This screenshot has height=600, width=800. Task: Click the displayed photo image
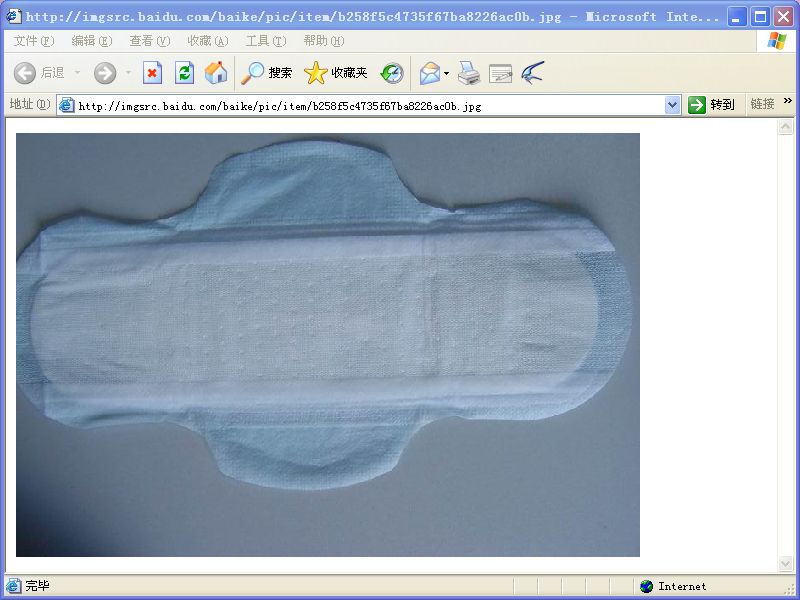point(328,345)
